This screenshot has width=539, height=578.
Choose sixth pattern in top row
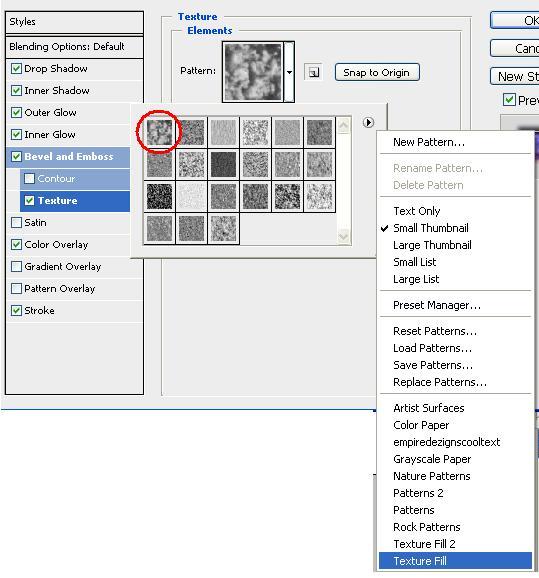[320, 132]
